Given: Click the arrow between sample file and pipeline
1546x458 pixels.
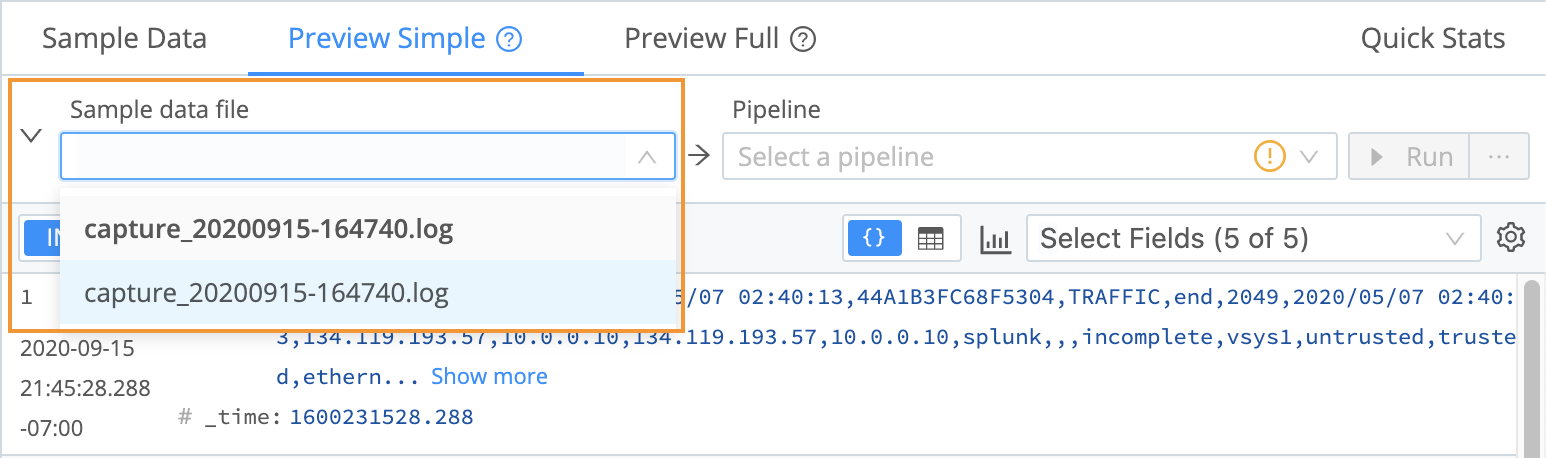Looking at the screenshot, I should [x=699, y=156].
